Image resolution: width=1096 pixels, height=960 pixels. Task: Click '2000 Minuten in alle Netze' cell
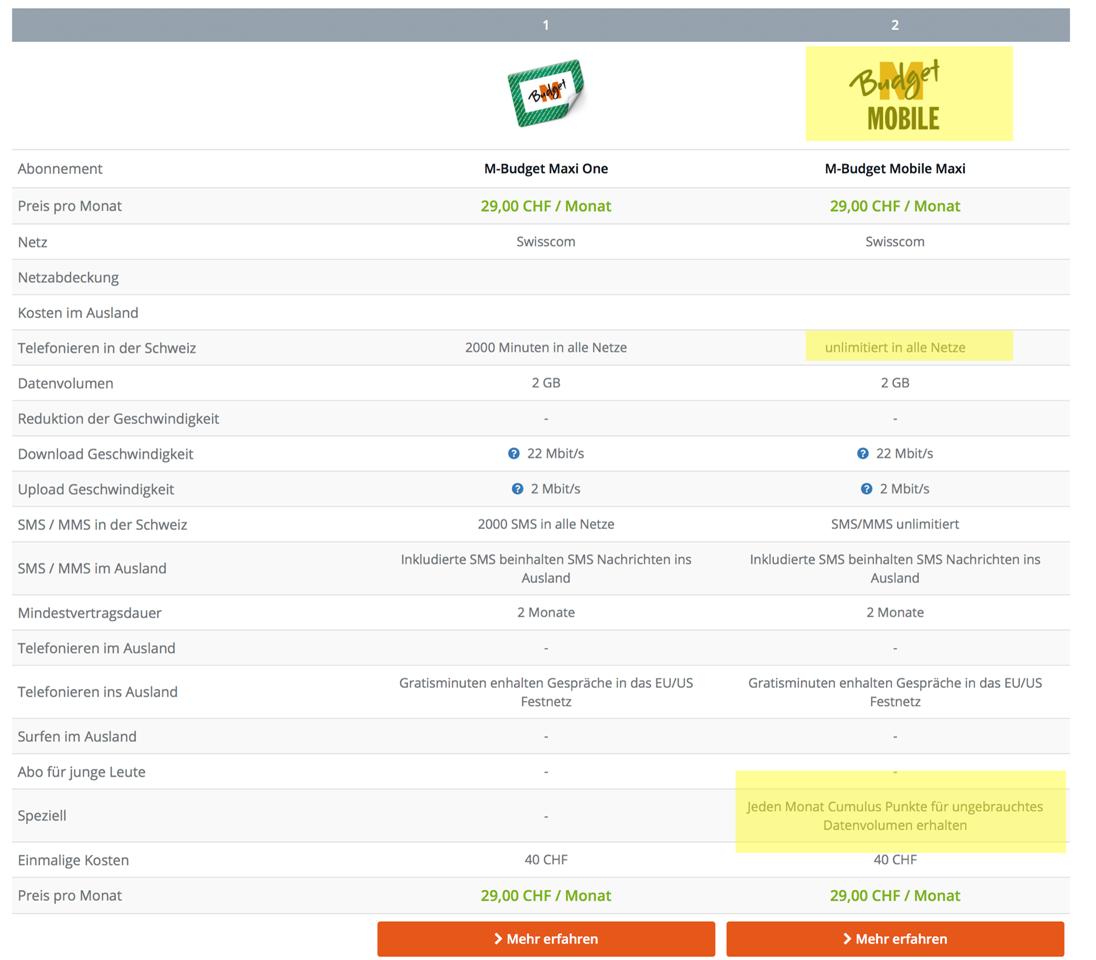(x=546, y=348)
